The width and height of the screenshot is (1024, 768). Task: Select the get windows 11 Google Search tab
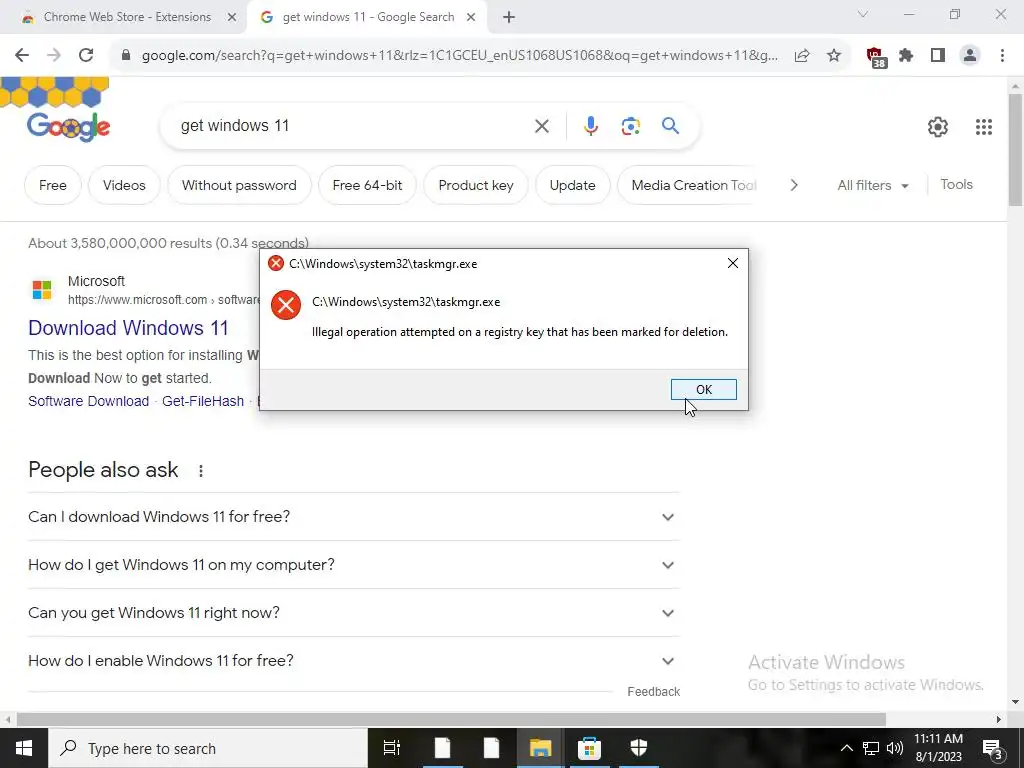[367, 17]
